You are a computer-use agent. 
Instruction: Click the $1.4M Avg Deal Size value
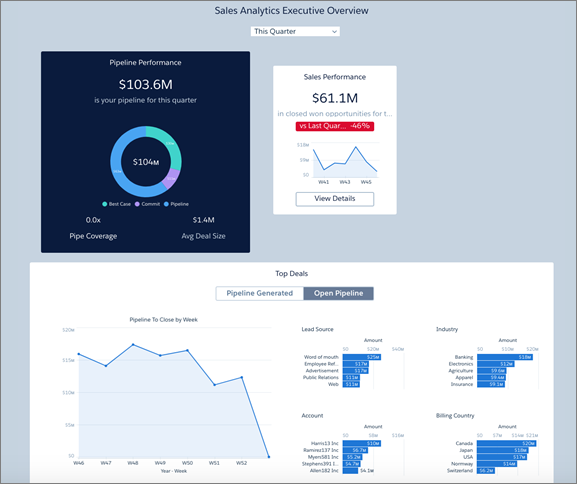(x=203, y=220)
